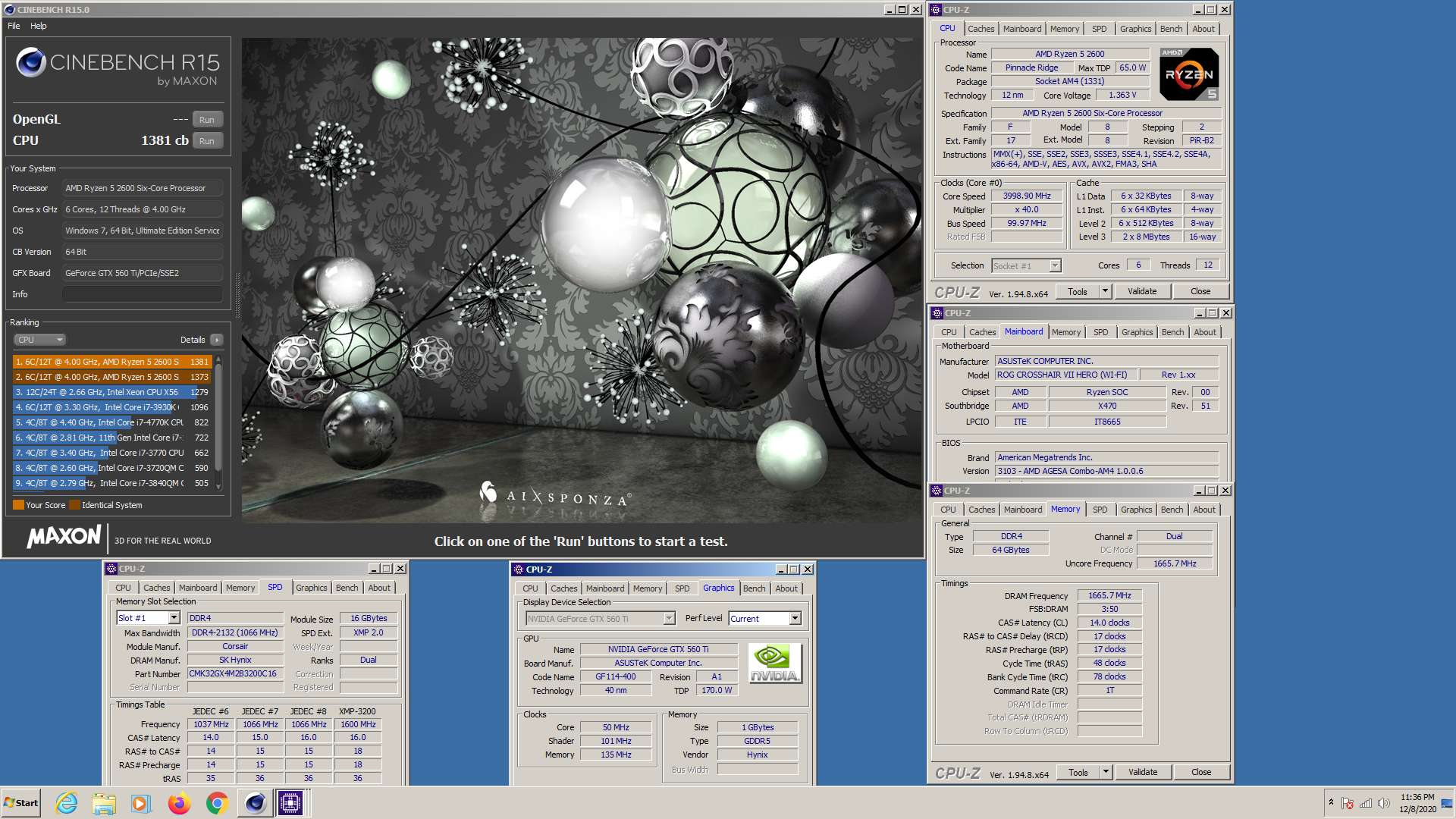Click Validate in the top CPU-Z window
Viewport: 1456px width, 819px height.
point(1142,291)
